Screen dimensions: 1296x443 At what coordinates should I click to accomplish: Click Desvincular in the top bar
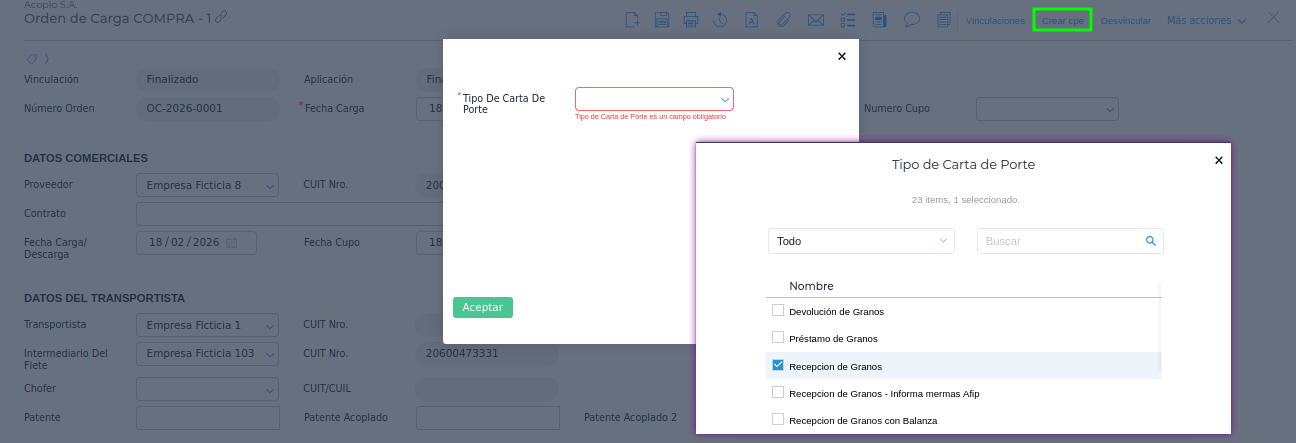point(1125,20)
